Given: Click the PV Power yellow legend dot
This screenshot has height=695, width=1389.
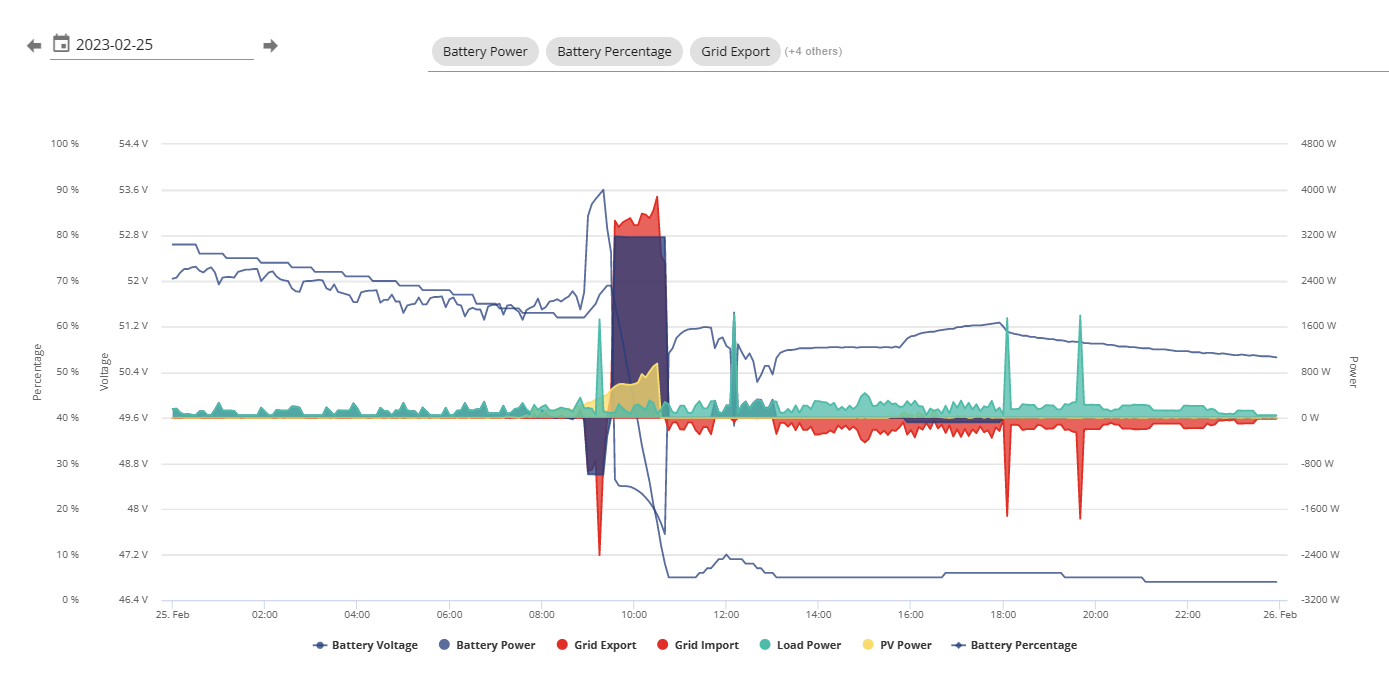Looking at the screenshot, I should 868,646.
